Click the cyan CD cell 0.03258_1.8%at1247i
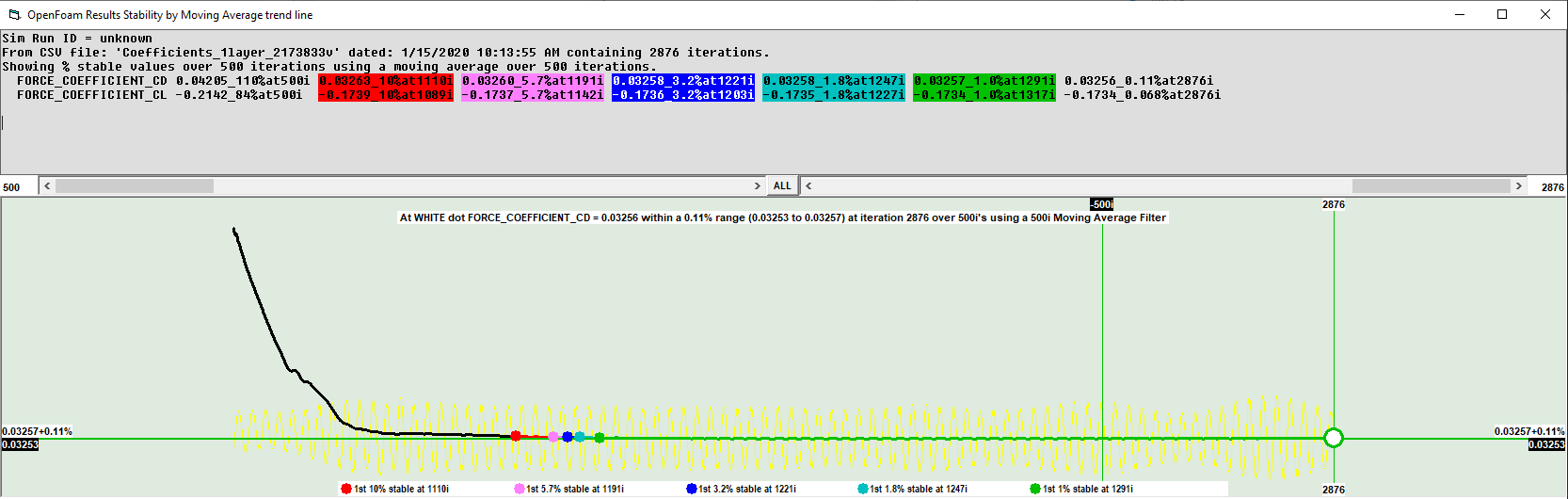The image size is (1568, 499). (x=834, y=81)
